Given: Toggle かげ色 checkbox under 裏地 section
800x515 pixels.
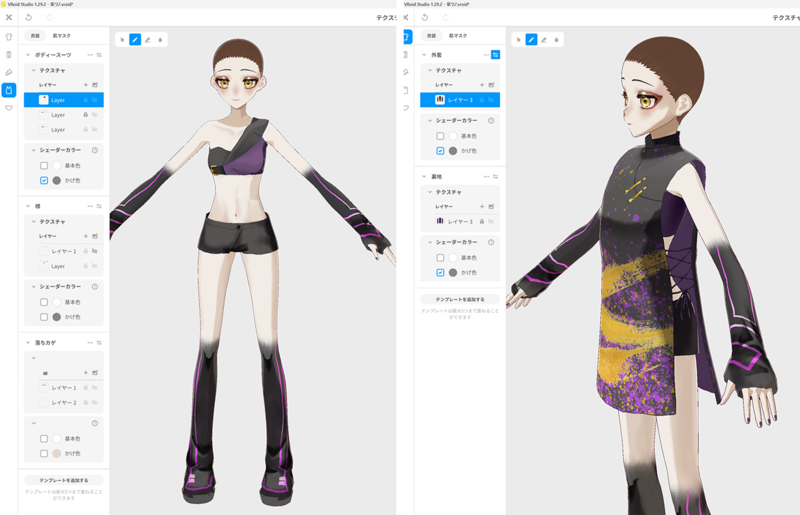Looking at the screenshot, I should 440,272.
